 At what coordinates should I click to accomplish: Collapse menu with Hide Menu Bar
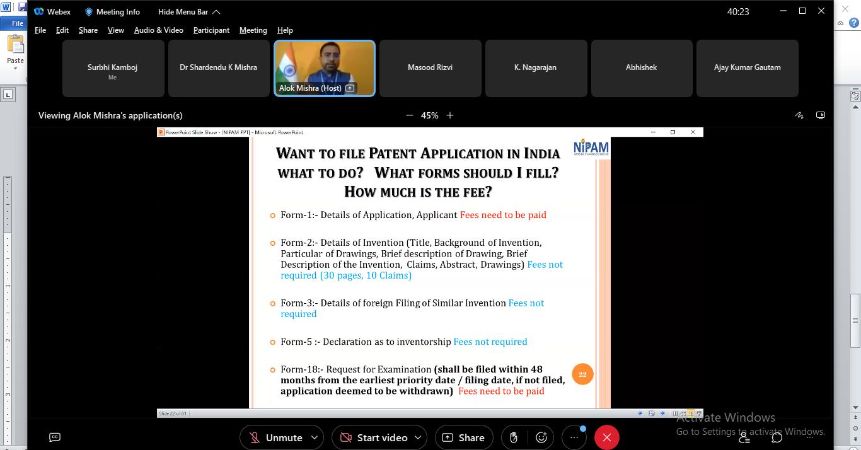(x=185, y=12)
